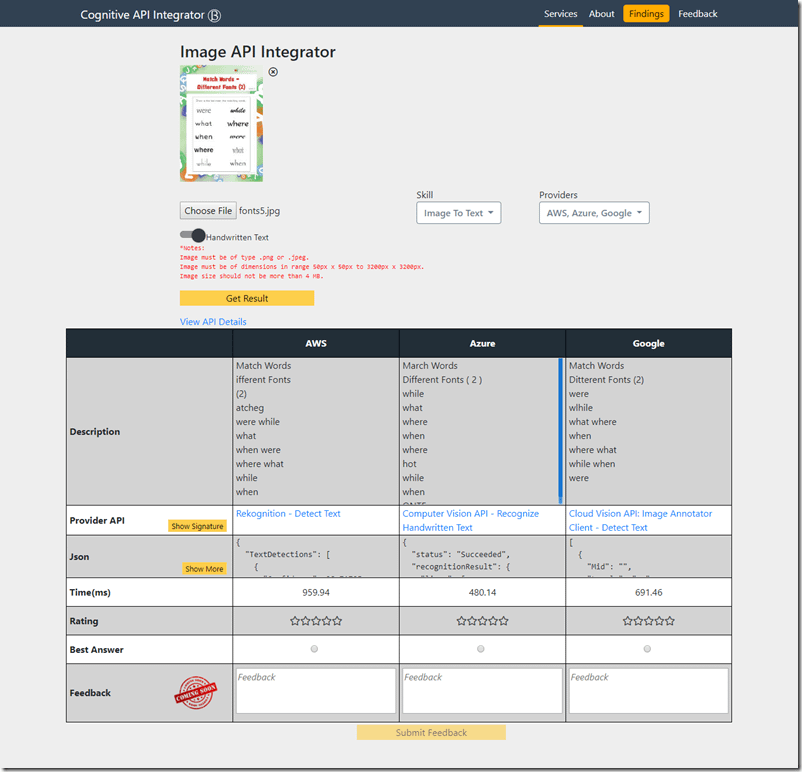
Task: Remove uploaded image with the X icon
Action: [x=273, y=72]
